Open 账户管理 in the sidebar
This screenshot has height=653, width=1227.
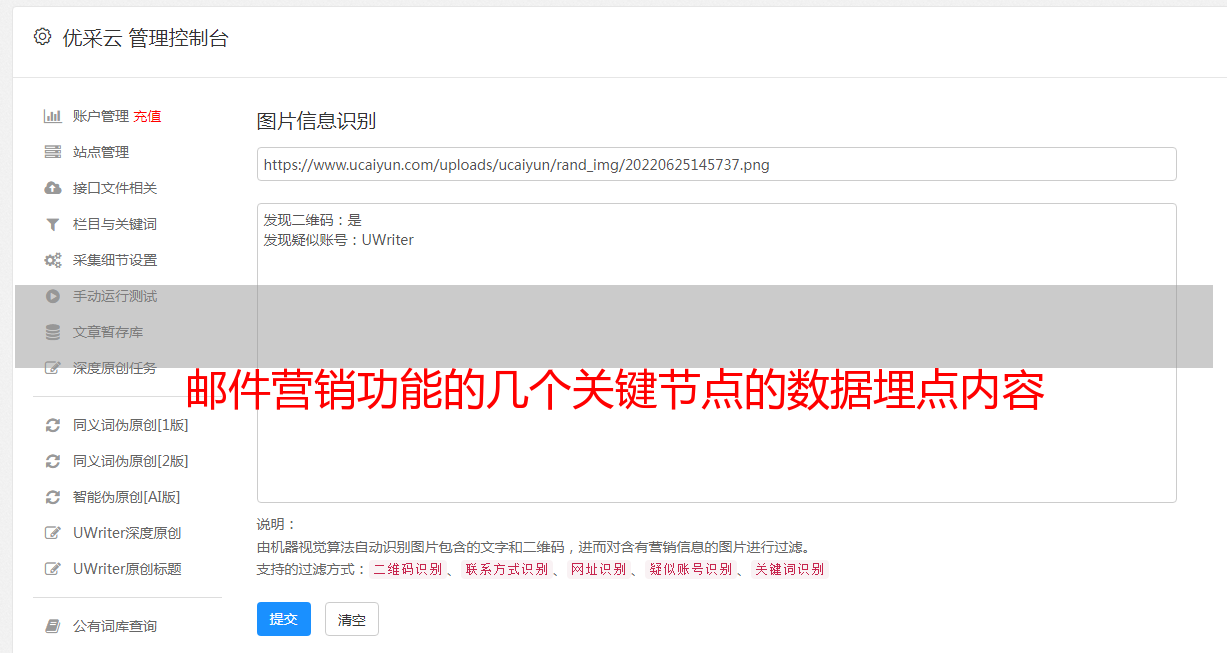click(x=101, y=116)
